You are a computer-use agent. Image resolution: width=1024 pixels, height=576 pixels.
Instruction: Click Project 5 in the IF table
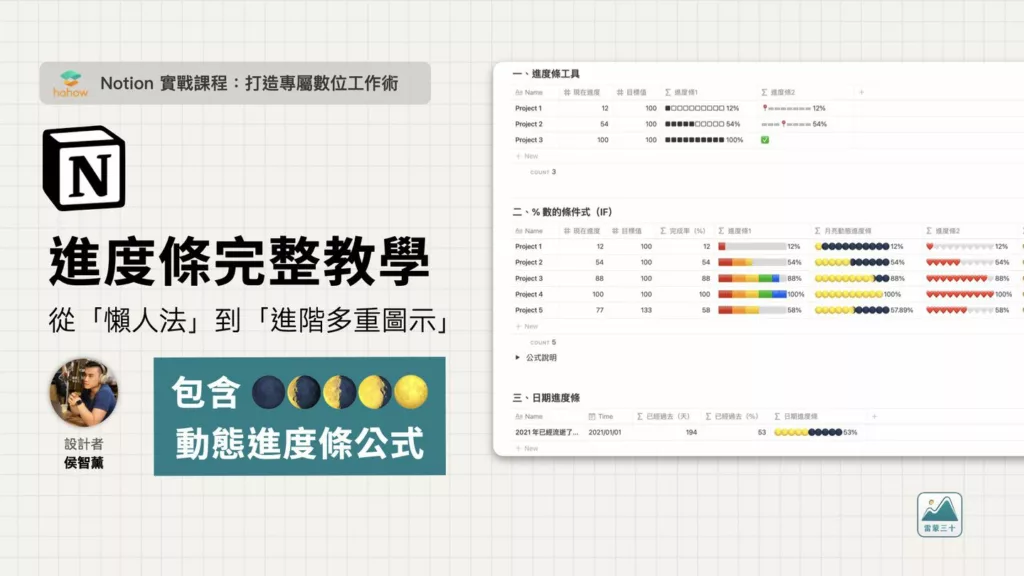click(528, 310)
